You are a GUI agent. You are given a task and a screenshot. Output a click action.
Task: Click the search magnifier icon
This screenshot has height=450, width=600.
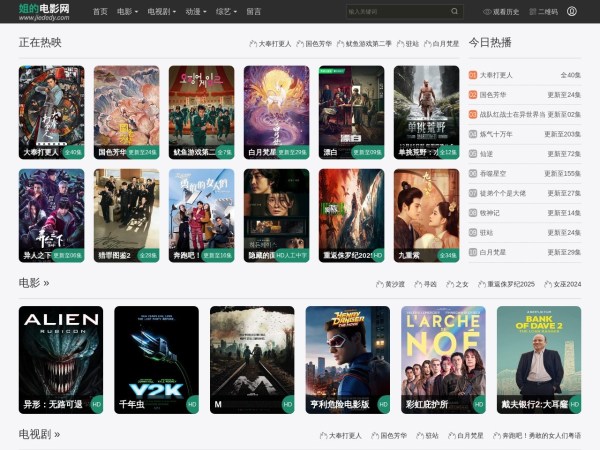456,12
